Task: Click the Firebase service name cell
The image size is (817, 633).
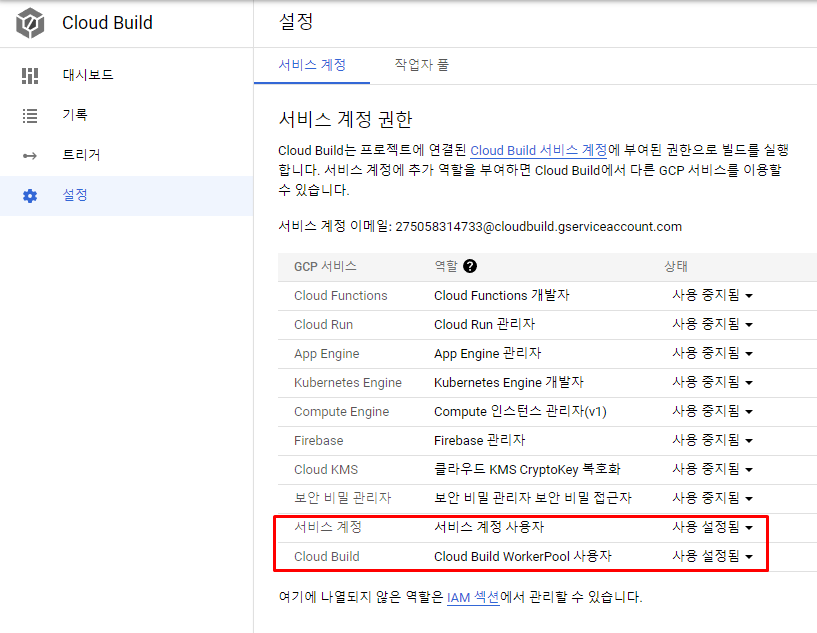Action: [x=319, y=441]
